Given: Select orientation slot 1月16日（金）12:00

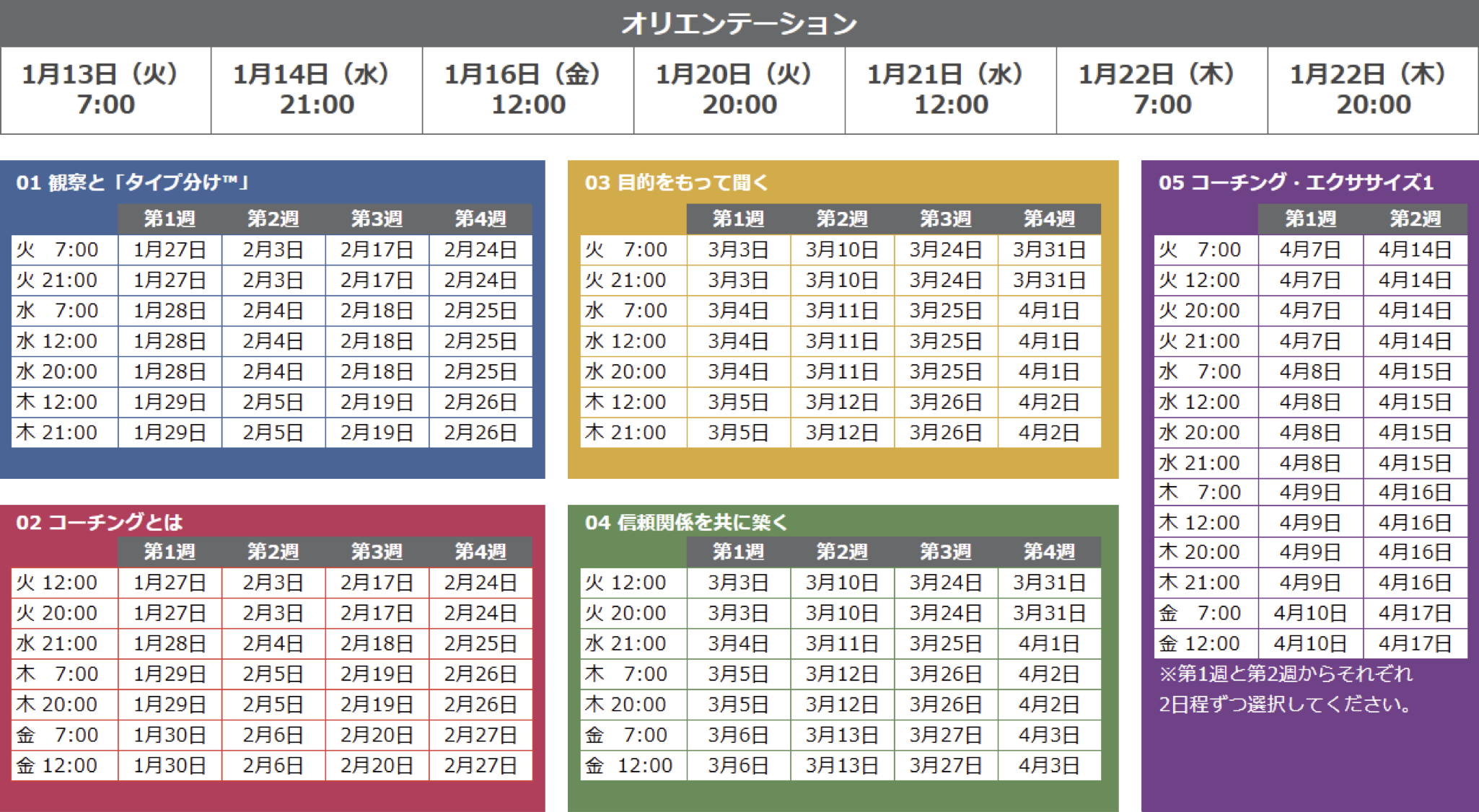Looking at the screenshot, I should coord(528,89).
